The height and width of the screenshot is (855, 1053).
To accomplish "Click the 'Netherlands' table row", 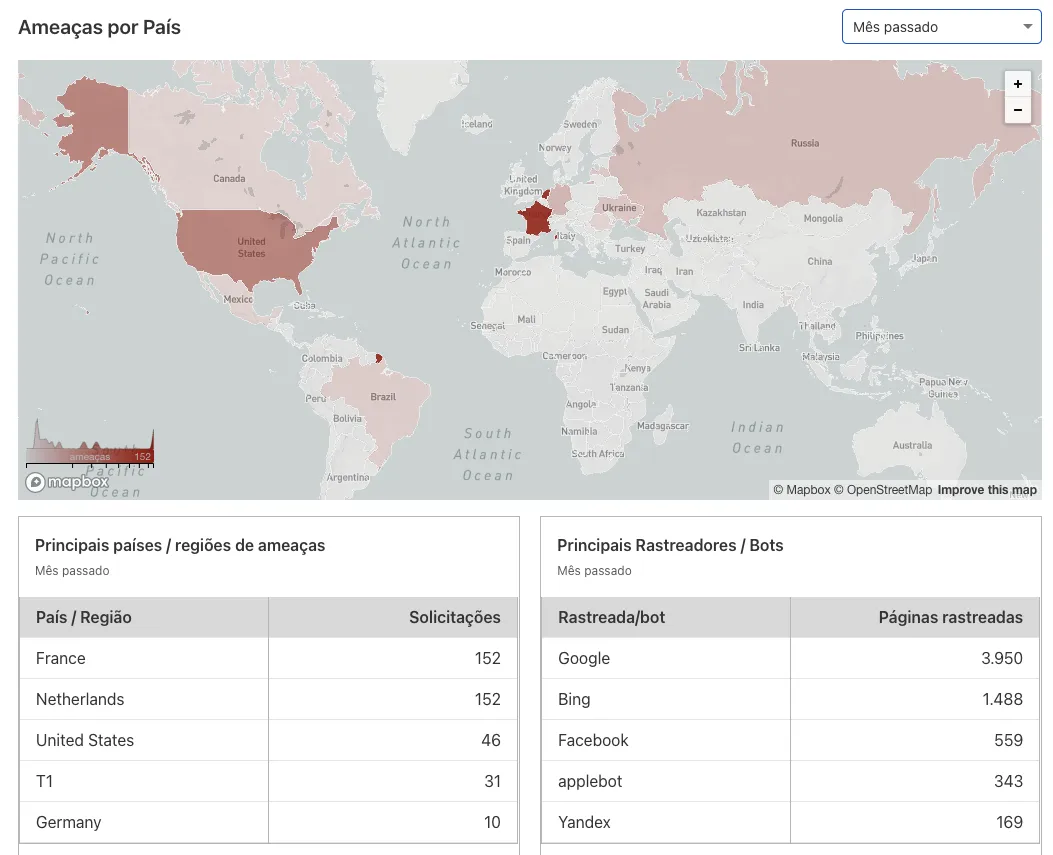I will coord(269,699).
